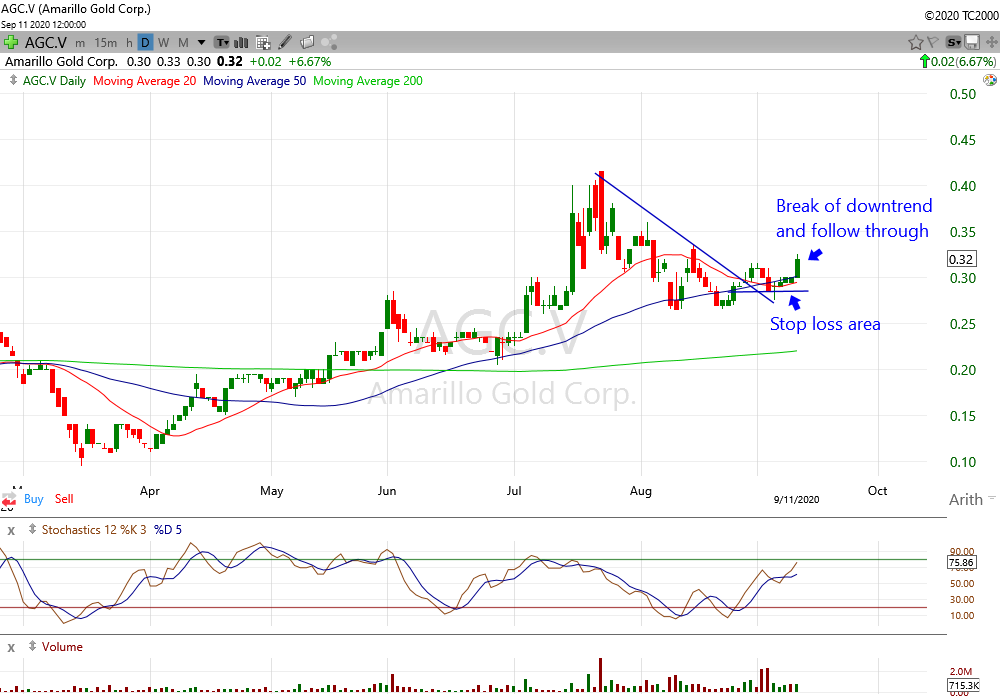Click the Buy link
The width and height of the screenshot is (1000, 700).
34,499
